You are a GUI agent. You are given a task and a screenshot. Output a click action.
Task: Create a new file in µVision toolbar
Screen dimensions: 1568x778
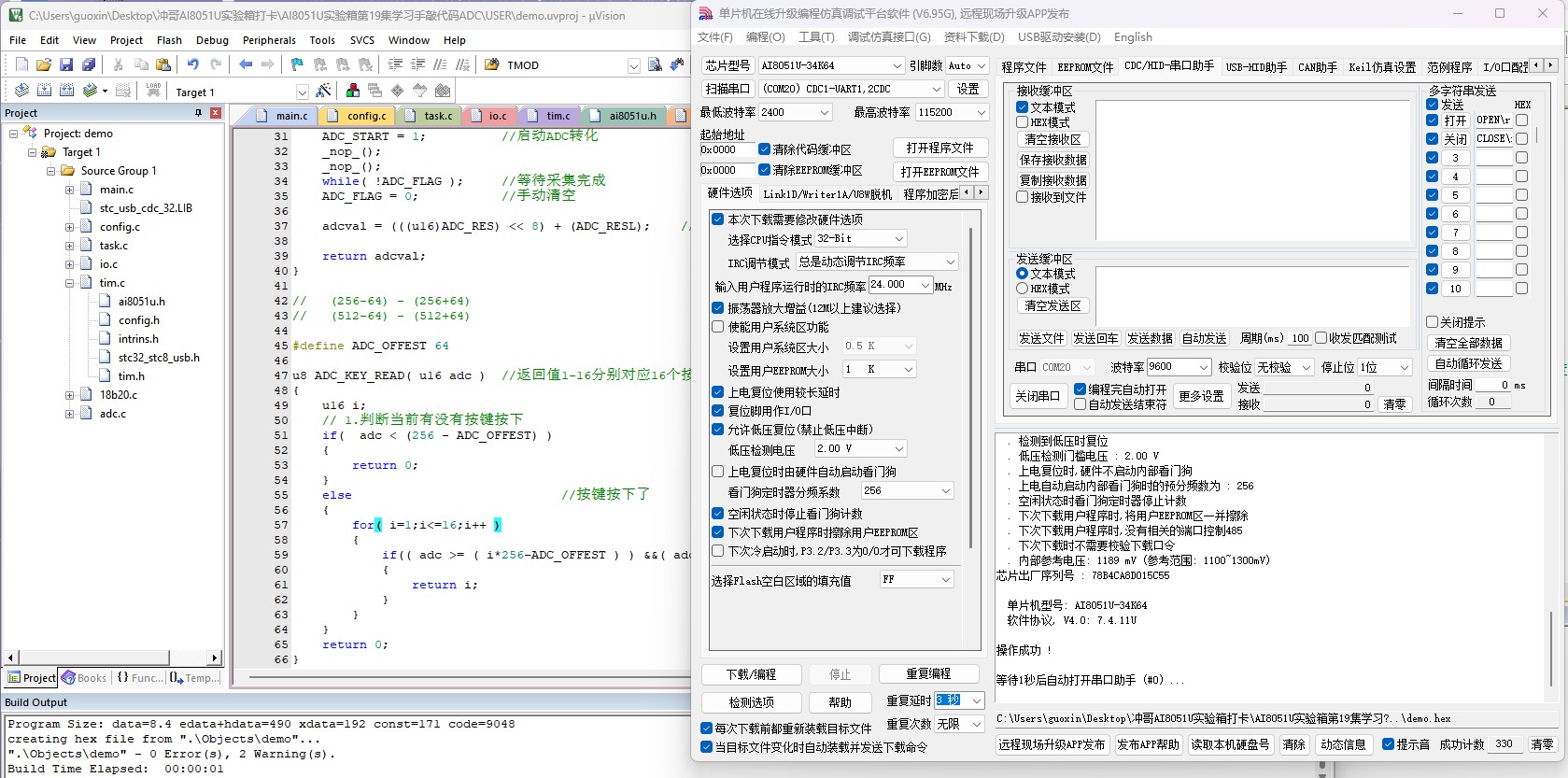coord(21,64)
